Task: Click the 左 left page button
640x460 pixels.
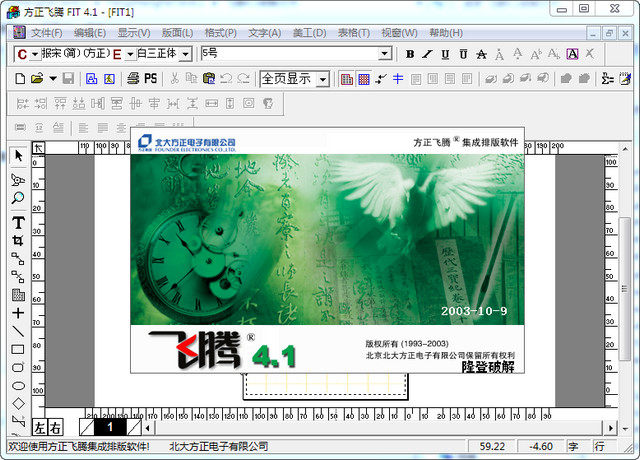Action: (x=40, y=427)
